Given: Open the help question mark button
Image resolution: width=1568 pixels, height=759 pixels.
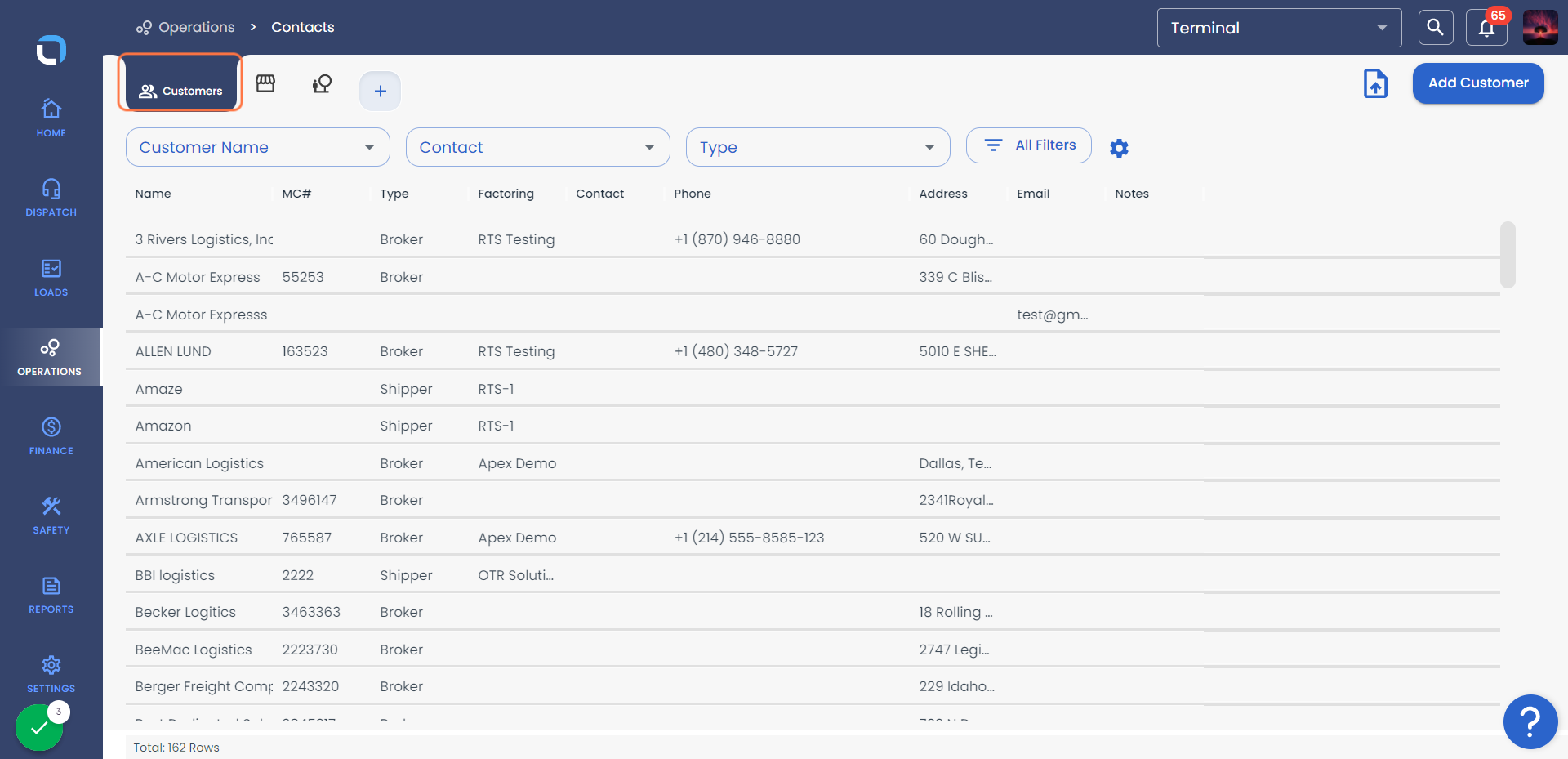Looking at the screenshot, I should tap(1530, 721).
